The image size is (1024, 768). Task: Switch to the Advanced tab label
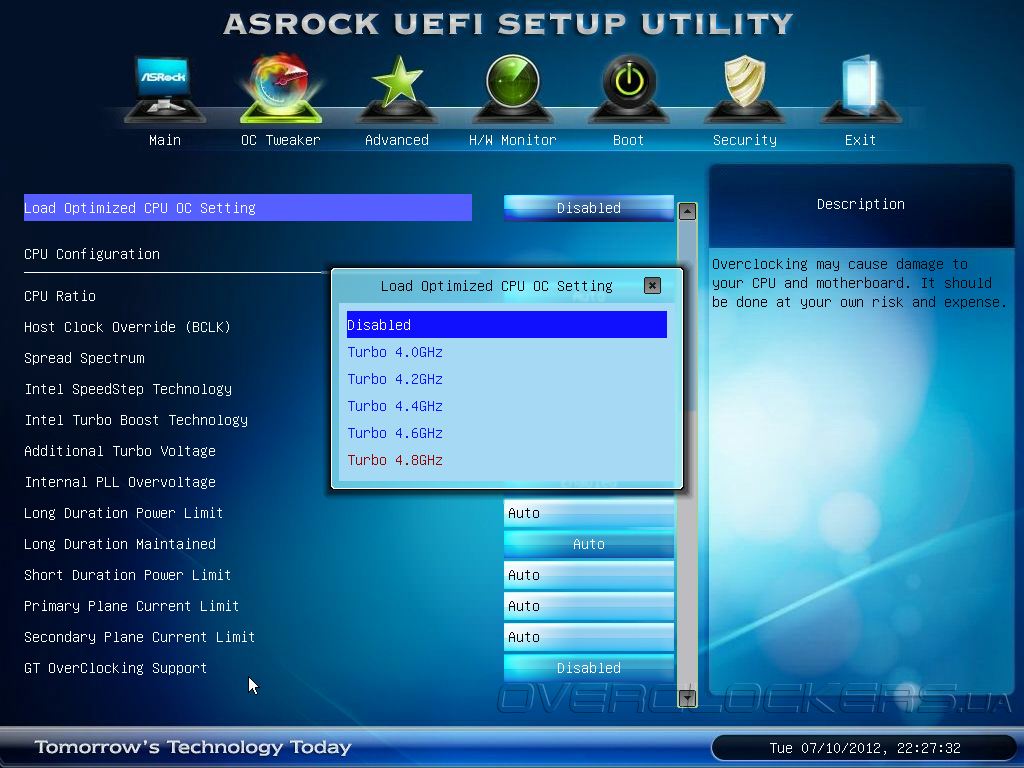pyautogui.click(x=397, y=140)
